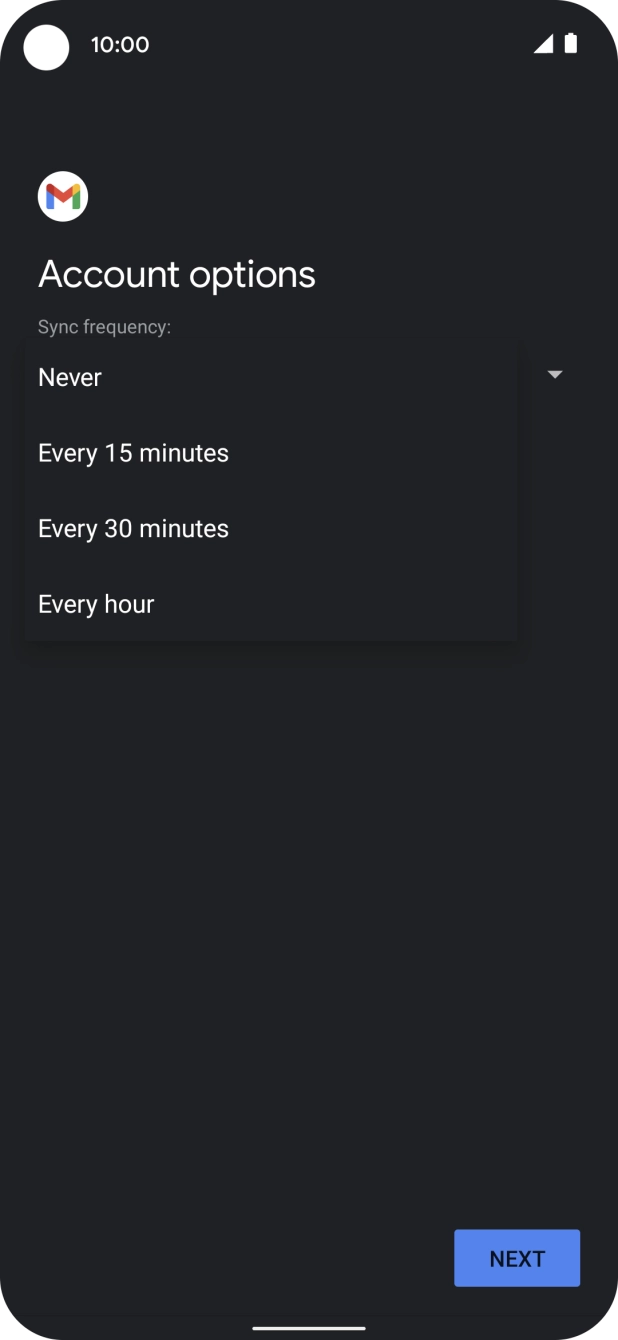This screenshot has height=1340, width=618.
Task: Select Every 15 minutes sync option
Action: click(133, 452)
